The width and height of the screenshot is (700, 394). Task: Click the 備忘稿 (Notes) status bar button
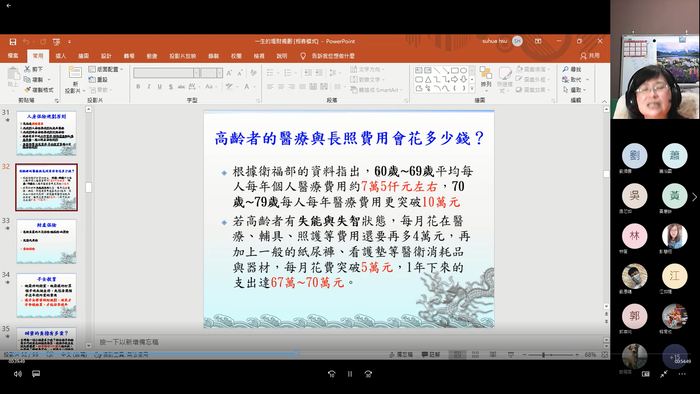click(x=401, y=355)
